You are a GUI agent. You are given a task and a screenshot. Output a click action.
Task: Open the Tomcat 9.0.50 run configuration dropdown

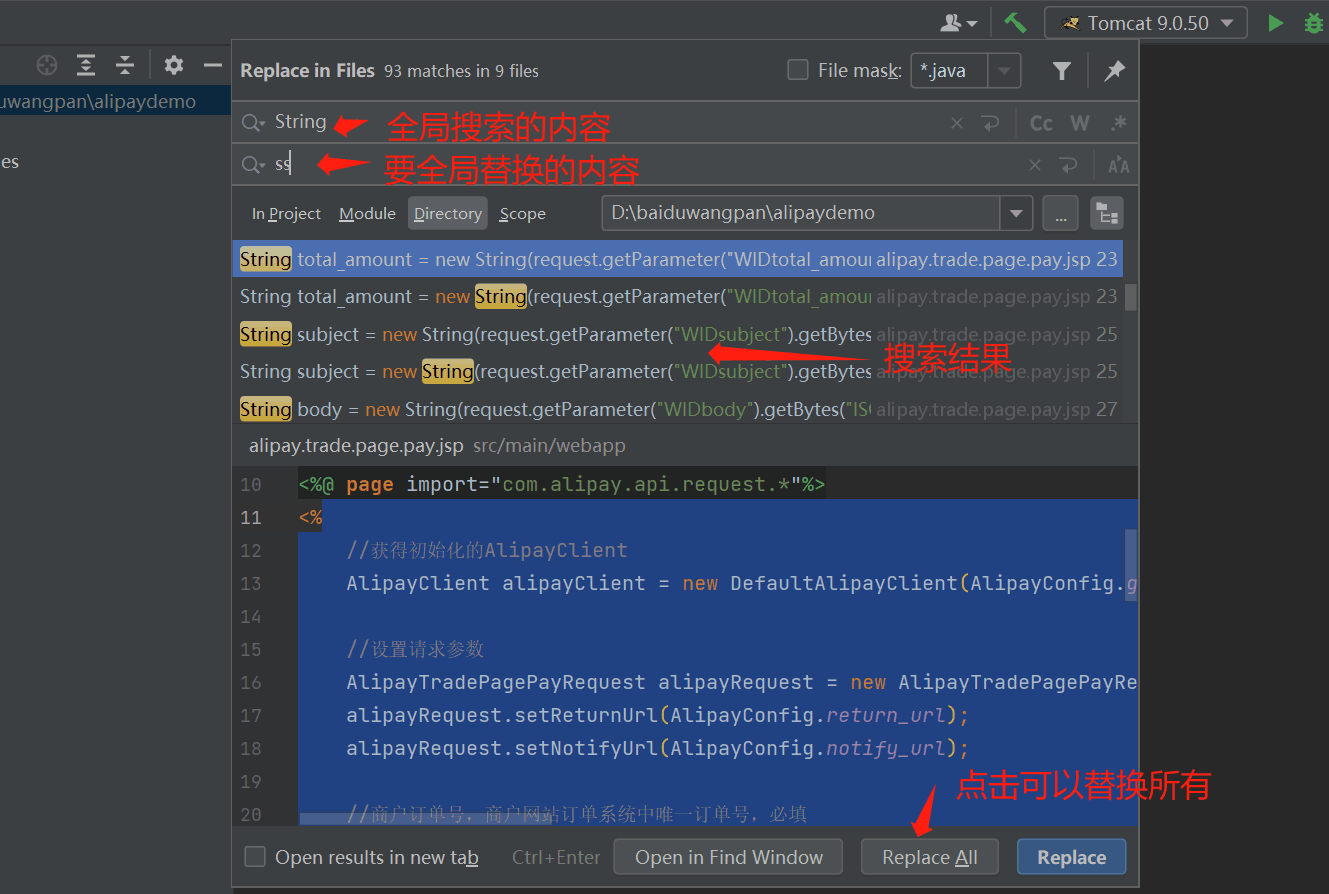coord(1145,23)
